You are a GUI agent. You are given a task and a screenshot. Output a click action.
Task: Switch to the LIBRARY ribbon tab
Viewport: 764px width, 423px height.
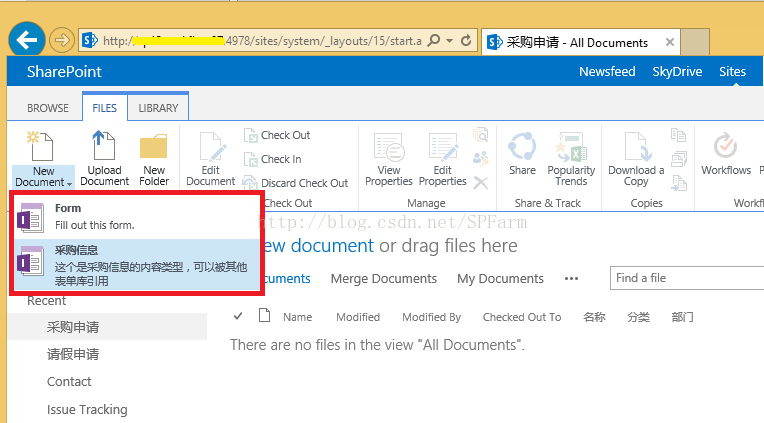[158, 108]
